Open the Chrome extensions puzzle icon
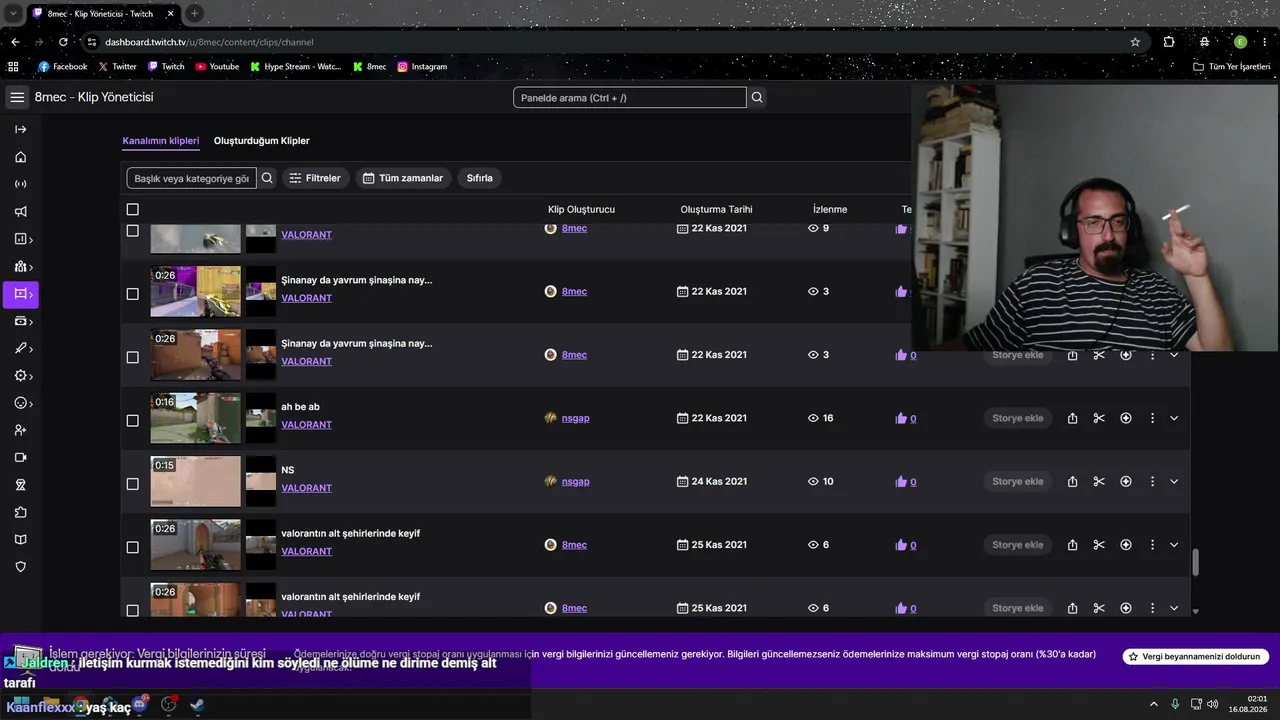This screenshot has height=720, width=1280. pyautogui.click(x=1169, y=42)
